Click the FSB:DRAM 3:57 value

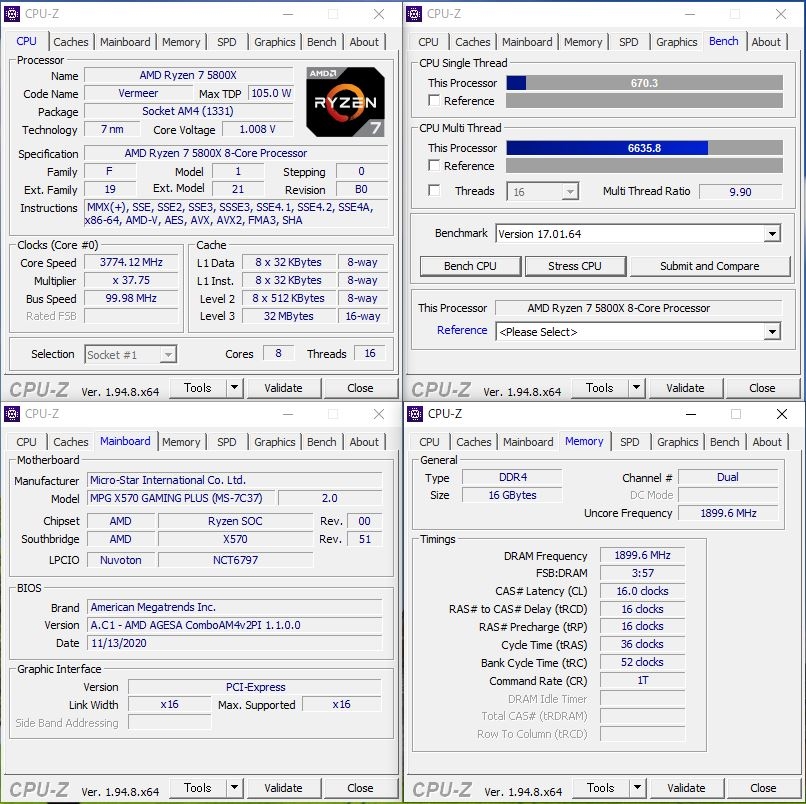click(643, 573)
